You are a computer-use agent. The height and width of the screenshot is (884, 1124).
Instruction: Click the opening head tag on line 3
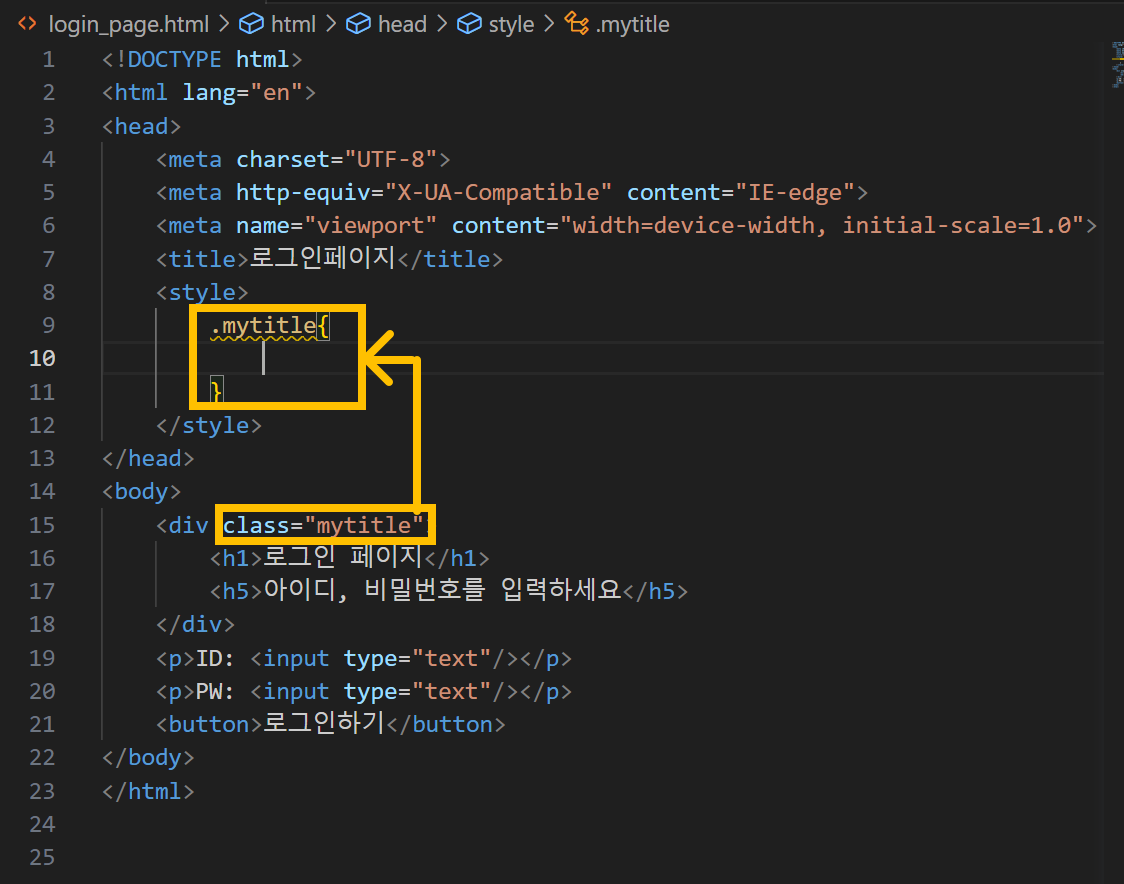[x=141, y=126]
